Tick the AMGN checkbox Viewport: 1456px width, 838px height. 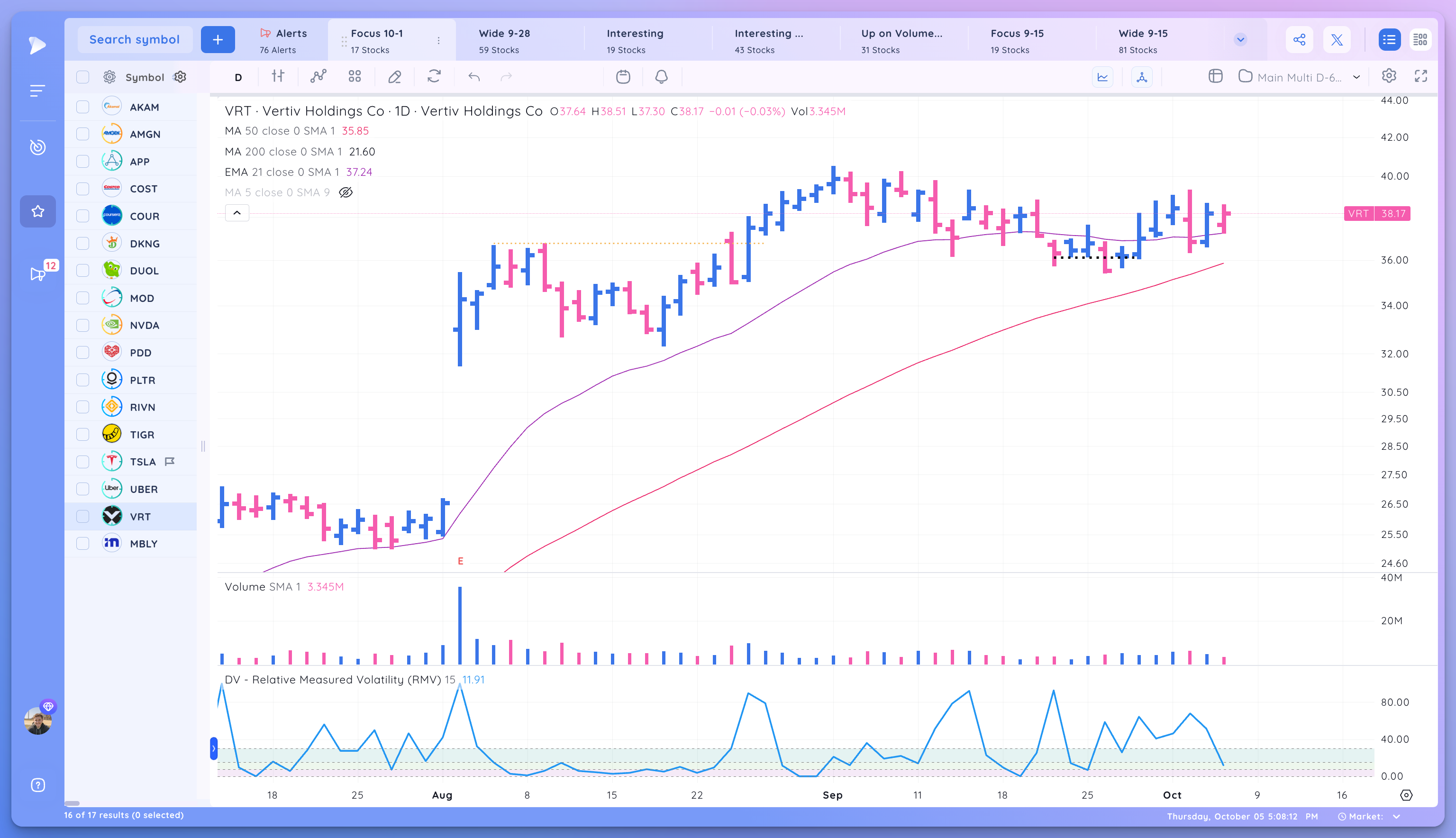click(x=83, y=134)
